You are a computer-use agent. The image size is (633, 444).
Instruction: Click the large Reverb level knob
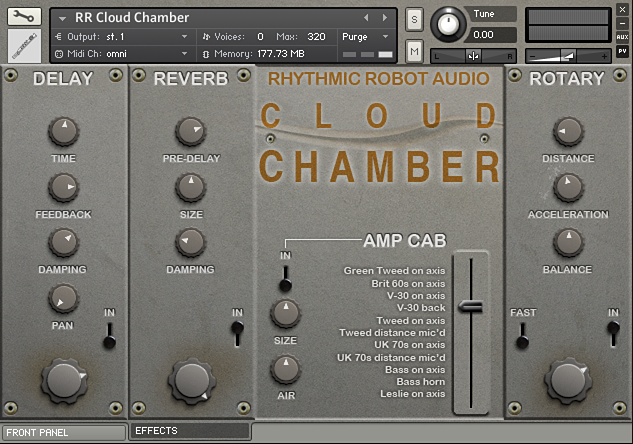point(192,380)
